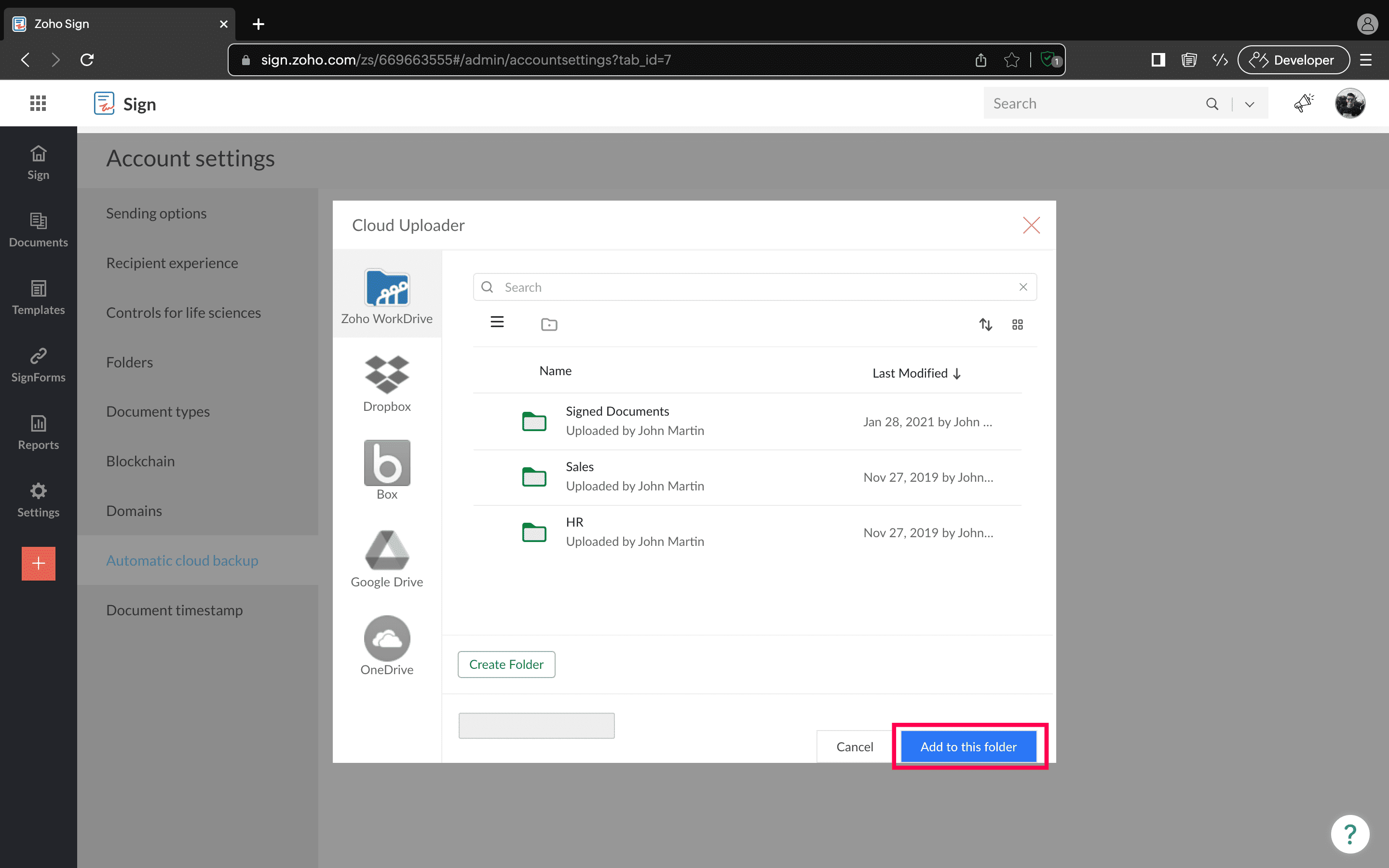Choose the Box storage provider
Image resolution: width=1389 pixels, height=868 pixels.
[x=387, y=463]
